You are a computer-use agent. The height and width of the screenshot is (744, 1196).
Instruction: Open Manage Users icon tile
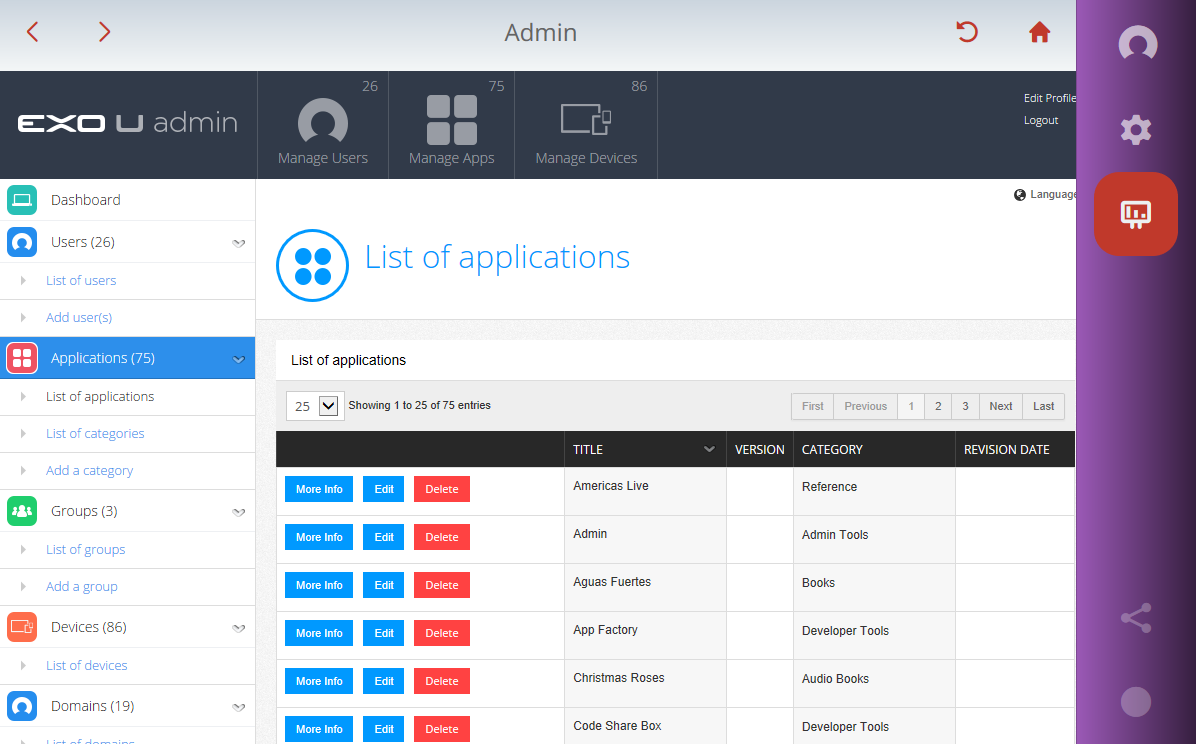(x=323, y=126)
